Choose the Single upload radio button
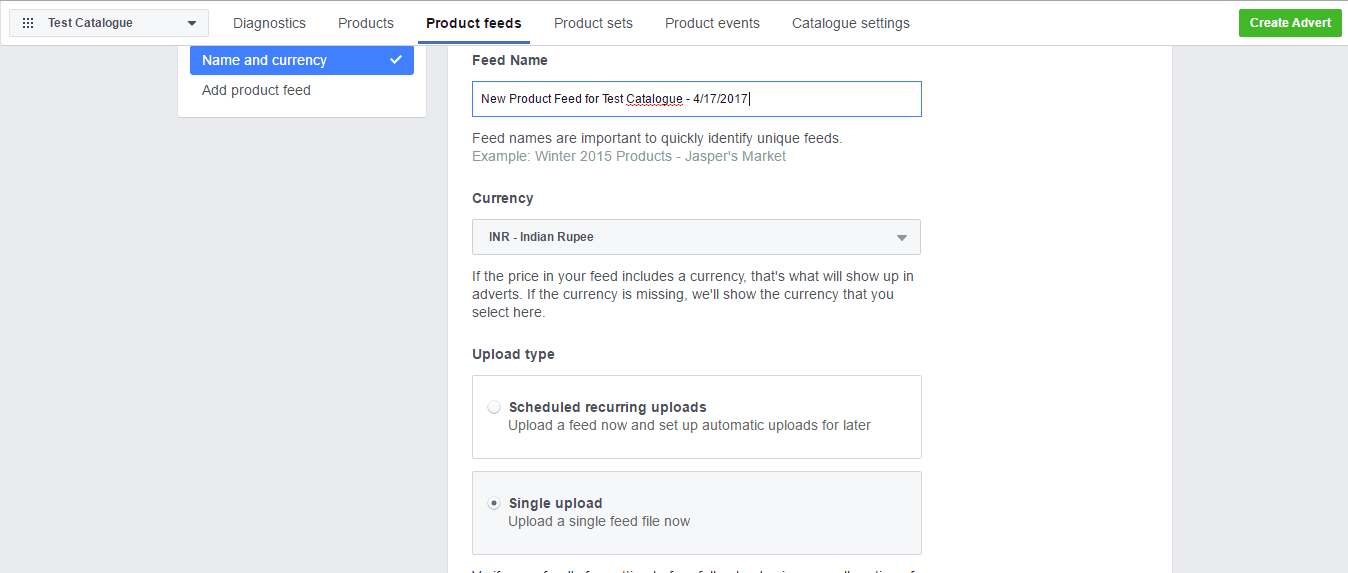 (x=494, y=503)
